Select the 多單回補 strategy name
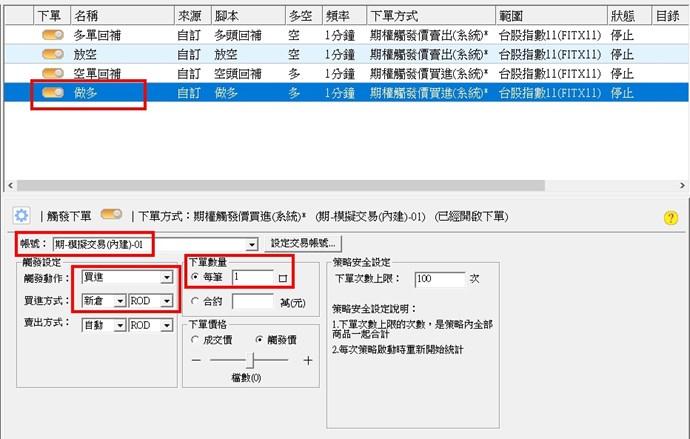Image resolution: width=690 pixels, height=439 pixels. coord(97,35)
